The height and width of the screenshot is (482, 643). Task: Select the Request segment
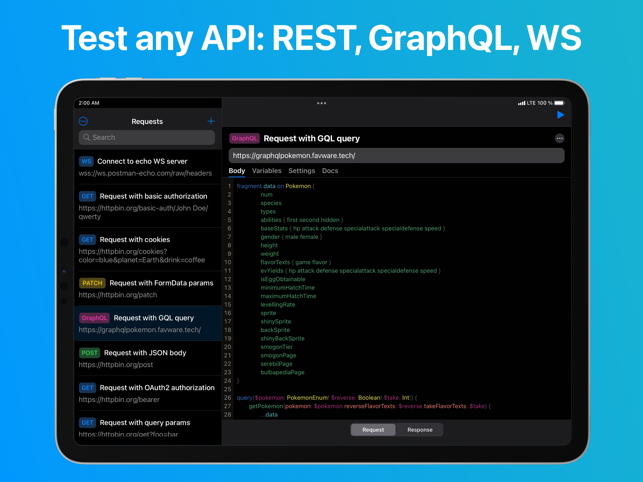pos(373,430)
